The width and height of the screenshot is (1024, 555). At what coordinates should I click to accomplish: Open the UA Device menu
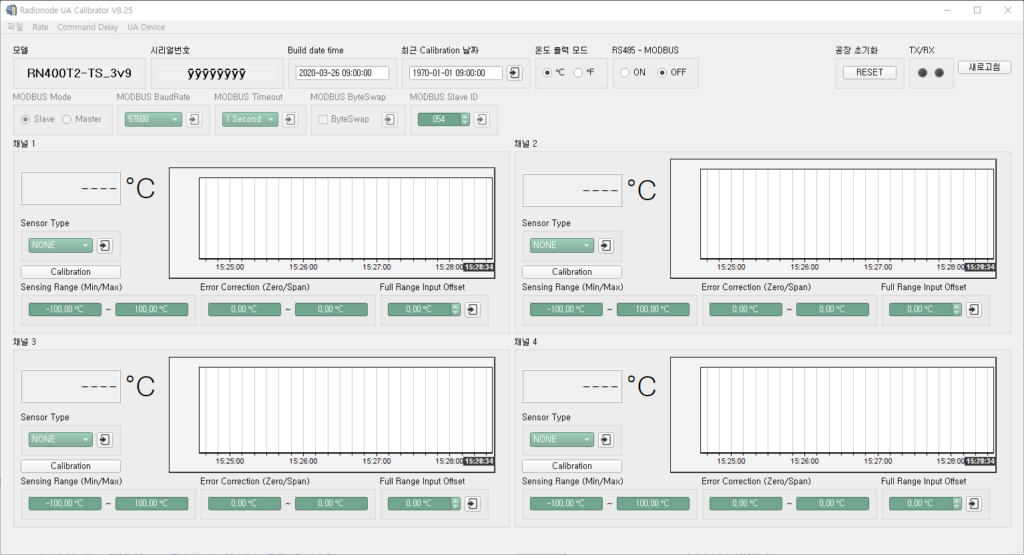coord(146,27)
